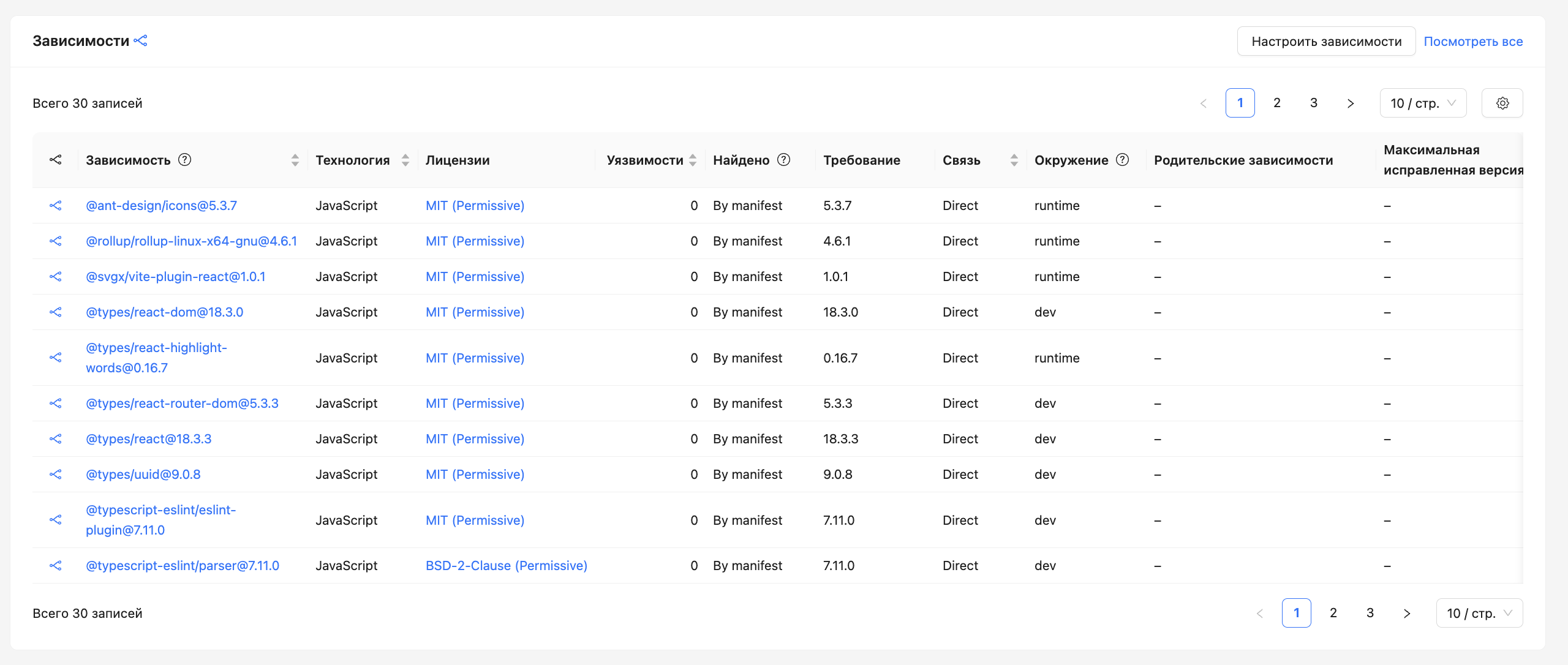
Task: Open table settings gear icon
Action: [1502, 103]
